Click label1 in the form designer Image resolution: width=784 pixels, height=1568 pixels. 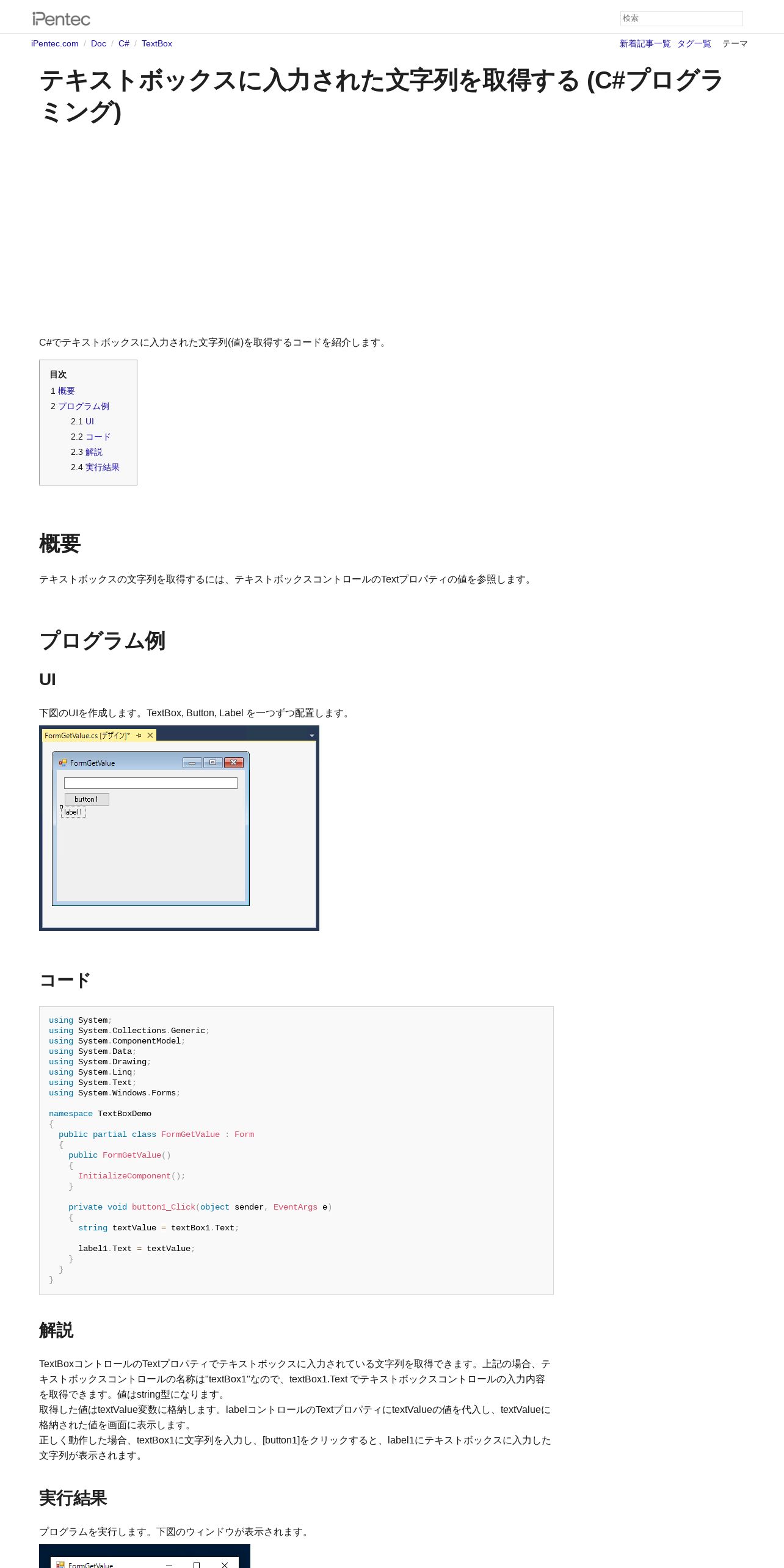(x=73, y=812)
